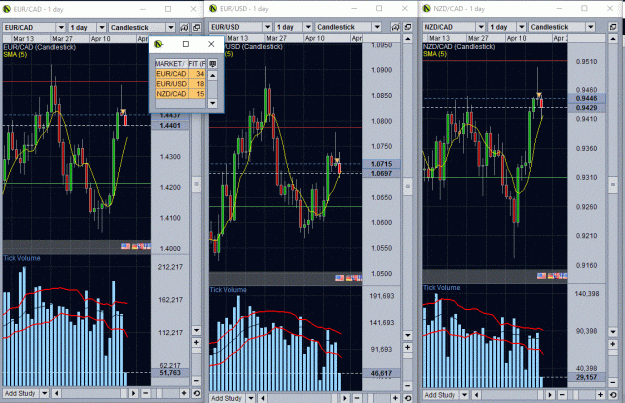Image resolution: width=625 pixels, height=403 pixels.
Task: Click Tick Volume label in NZD/CAD window
Action: [x=442, y=287]
